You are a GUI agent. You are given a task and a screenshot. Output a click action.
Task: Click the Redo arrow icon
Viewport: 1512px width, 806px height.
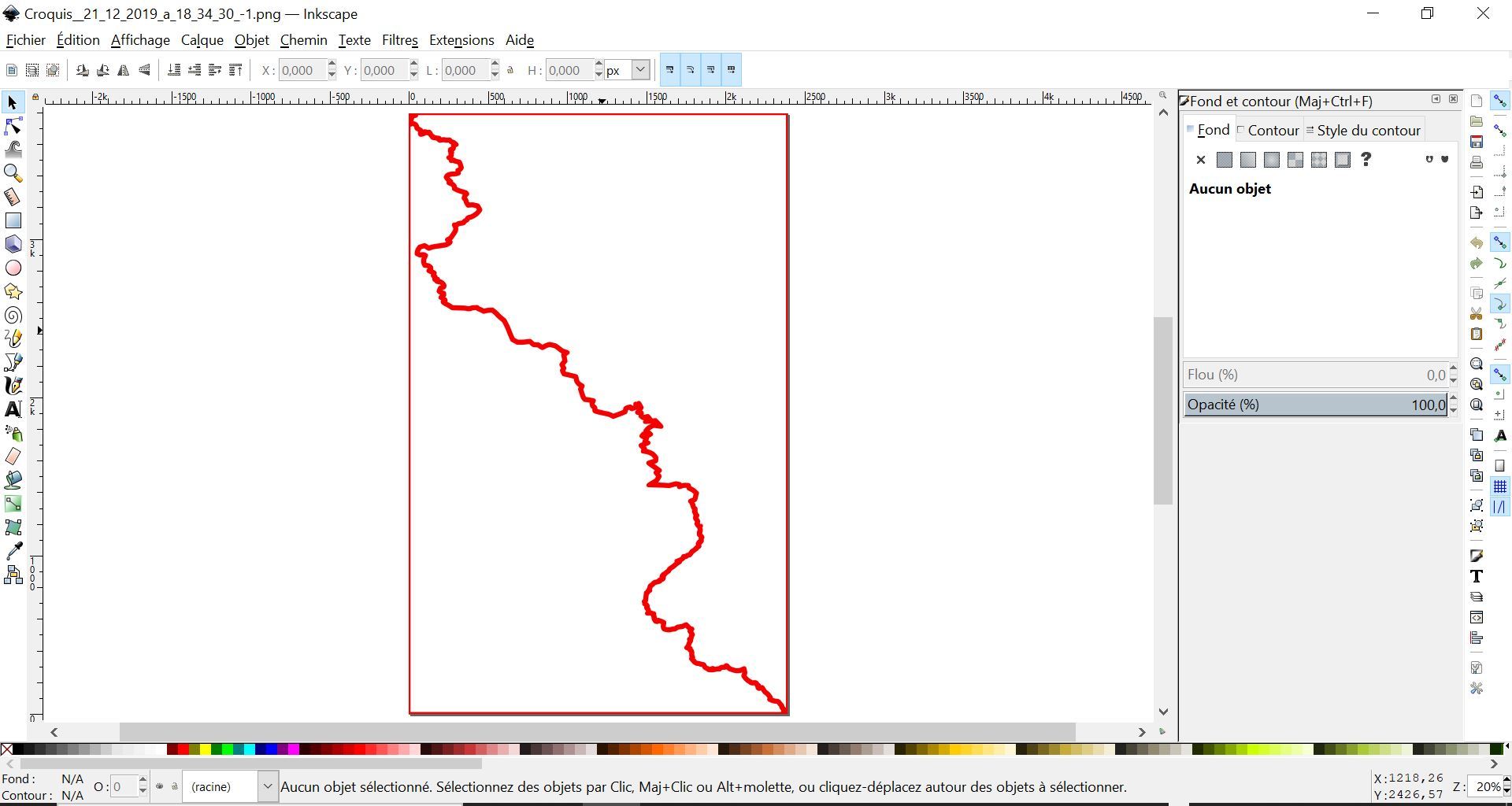point(1477,264)
